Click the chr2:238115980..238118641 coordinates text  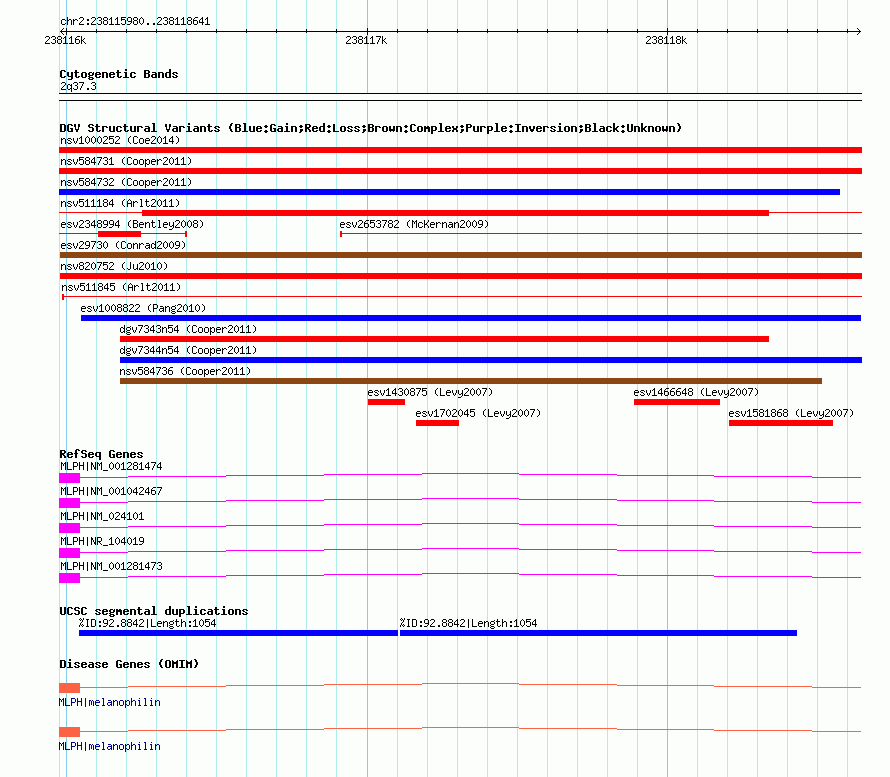(135, 21)
